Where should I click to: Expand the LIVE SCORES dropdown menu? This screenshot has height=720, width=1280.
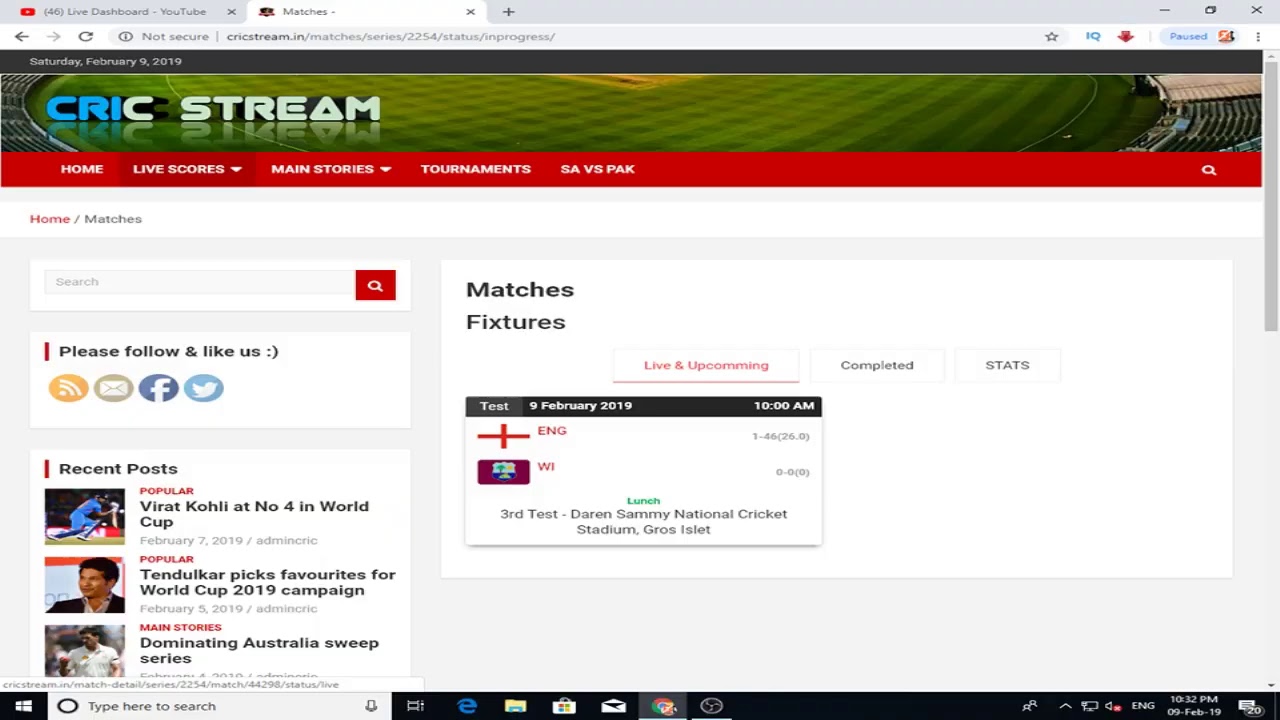pyautogui.click(x=187, y=169)
